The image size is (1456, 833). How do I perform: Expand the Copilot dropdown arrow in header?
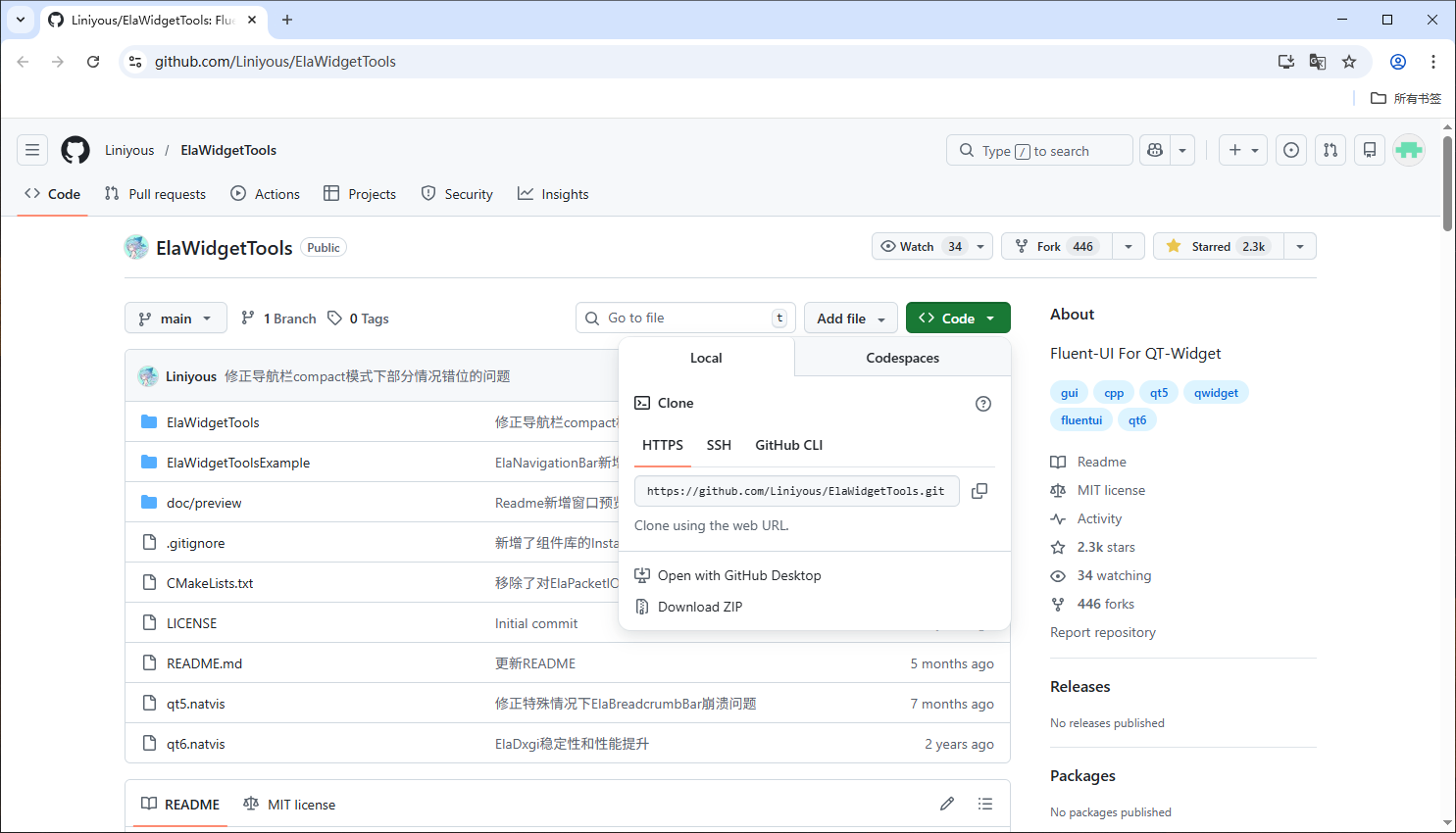[1182, 150]
